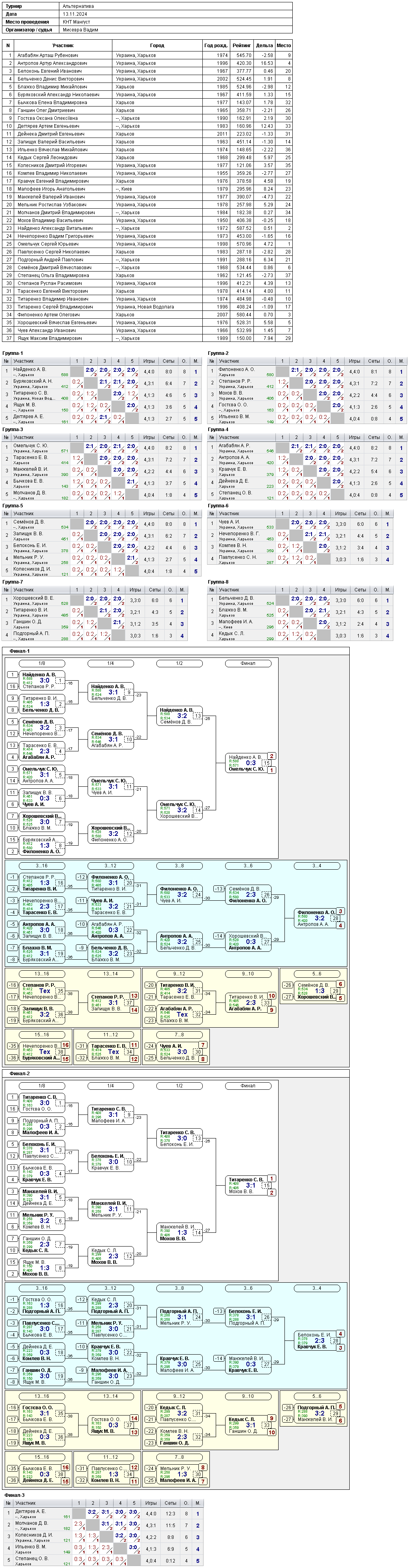Click "Найденко А. В." in Группа-1 table
The width and height of the screenshot is (411, 1568).
point(30,369)
